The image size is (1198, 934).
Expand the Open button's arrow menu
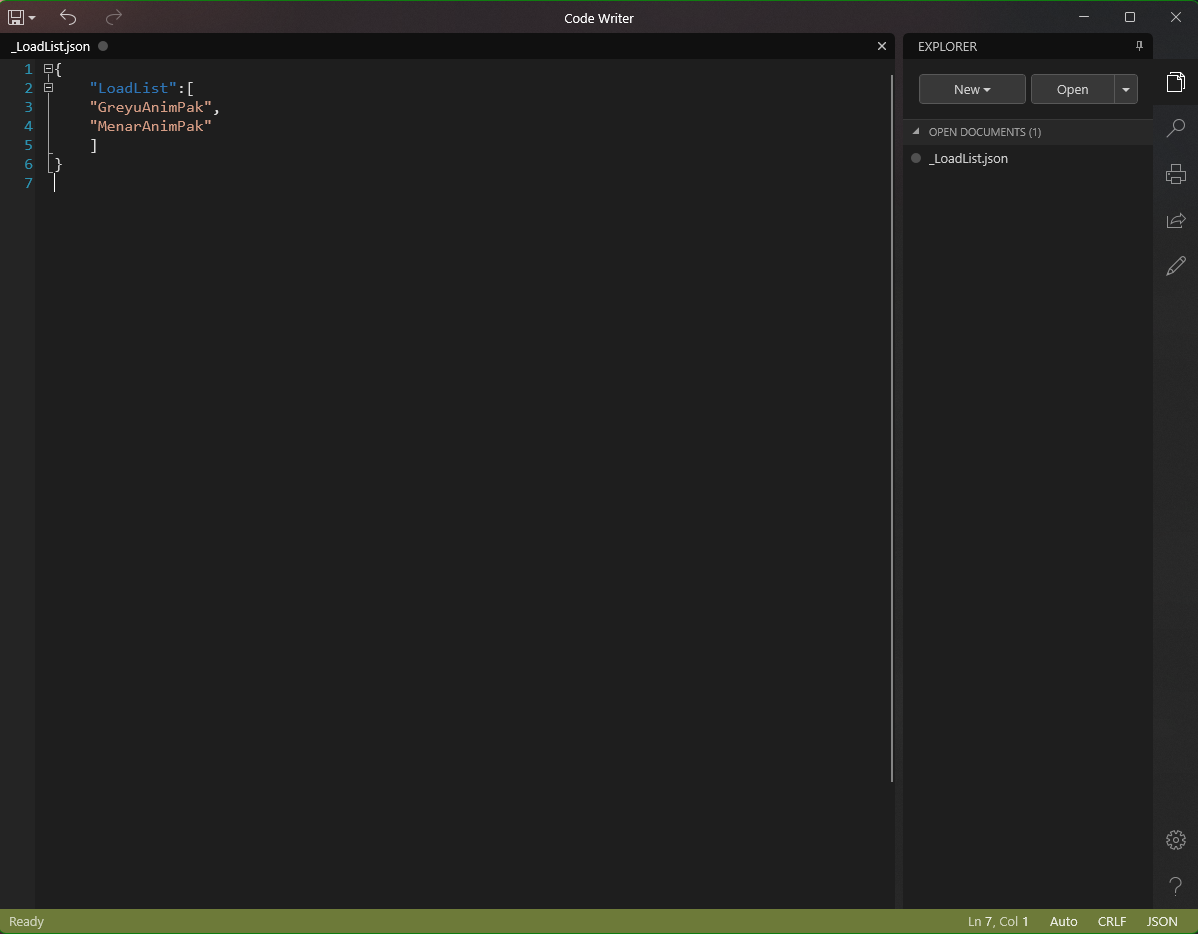(x=1125, y=89)
